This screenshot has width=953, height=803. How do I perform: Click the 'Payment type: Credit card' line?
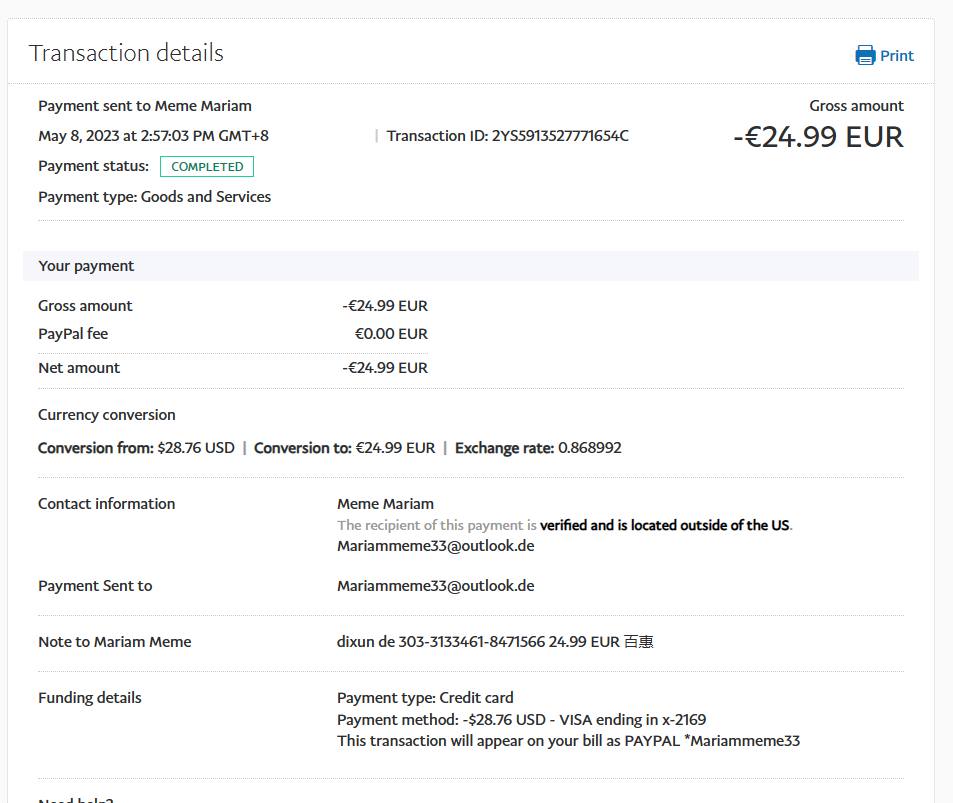click(x=425, y=698)
